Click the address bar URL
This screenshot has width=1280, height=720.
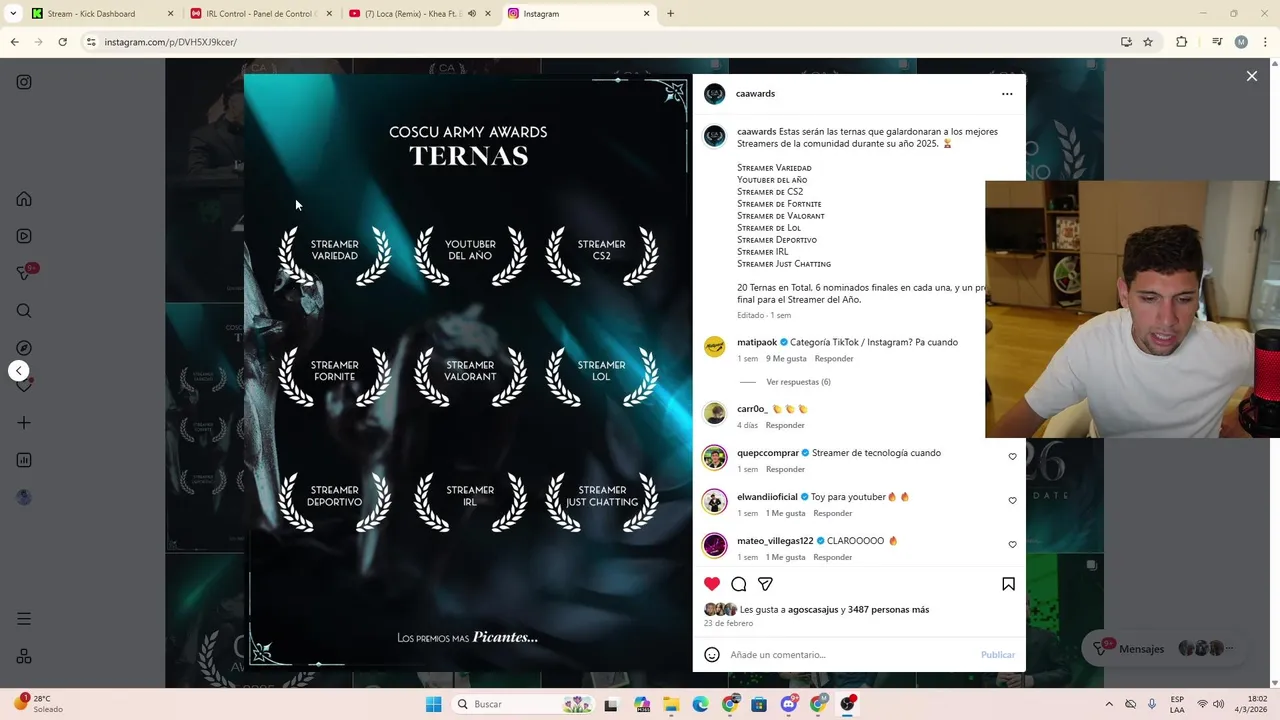[x=171, y=42]
